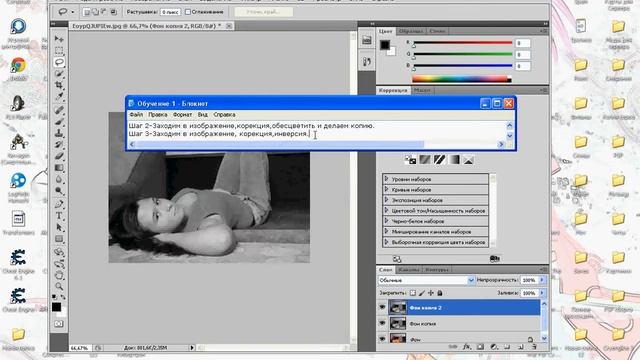This screenshot has width=640, height=360.
Task: Select the Path Selection arrow tool
Action: pos(59,227)
